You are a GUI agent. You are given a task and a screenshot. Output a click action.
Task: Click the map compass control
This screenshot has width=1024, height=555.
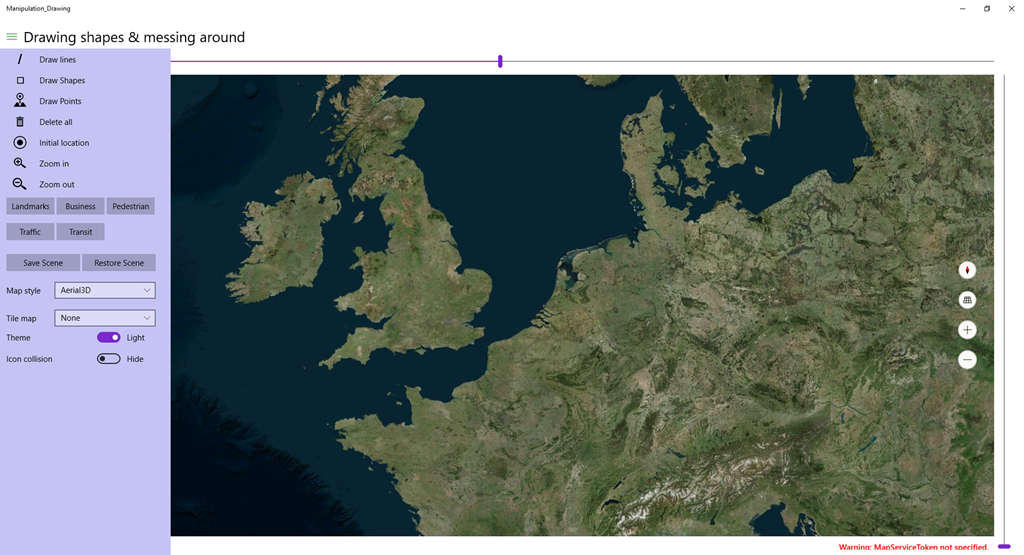[x=967, y=270]
